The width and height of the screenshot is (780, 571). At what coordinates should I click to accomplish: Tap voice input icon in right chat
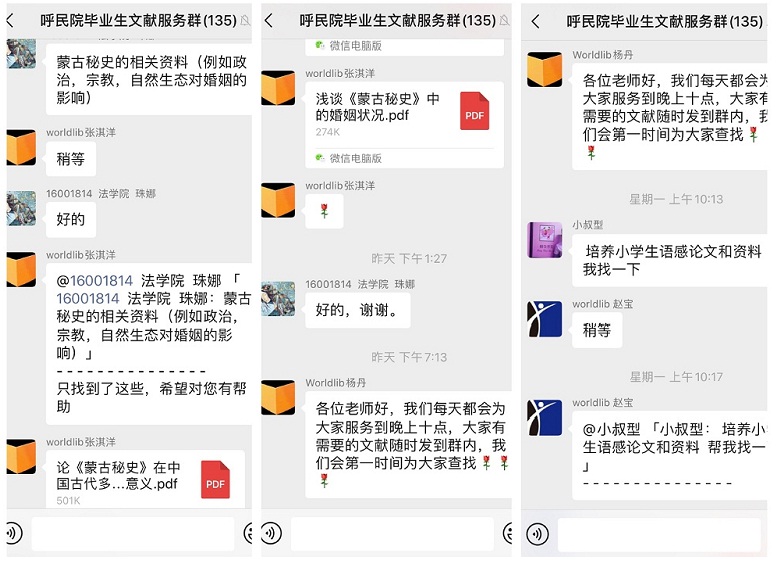coord(538,534)
